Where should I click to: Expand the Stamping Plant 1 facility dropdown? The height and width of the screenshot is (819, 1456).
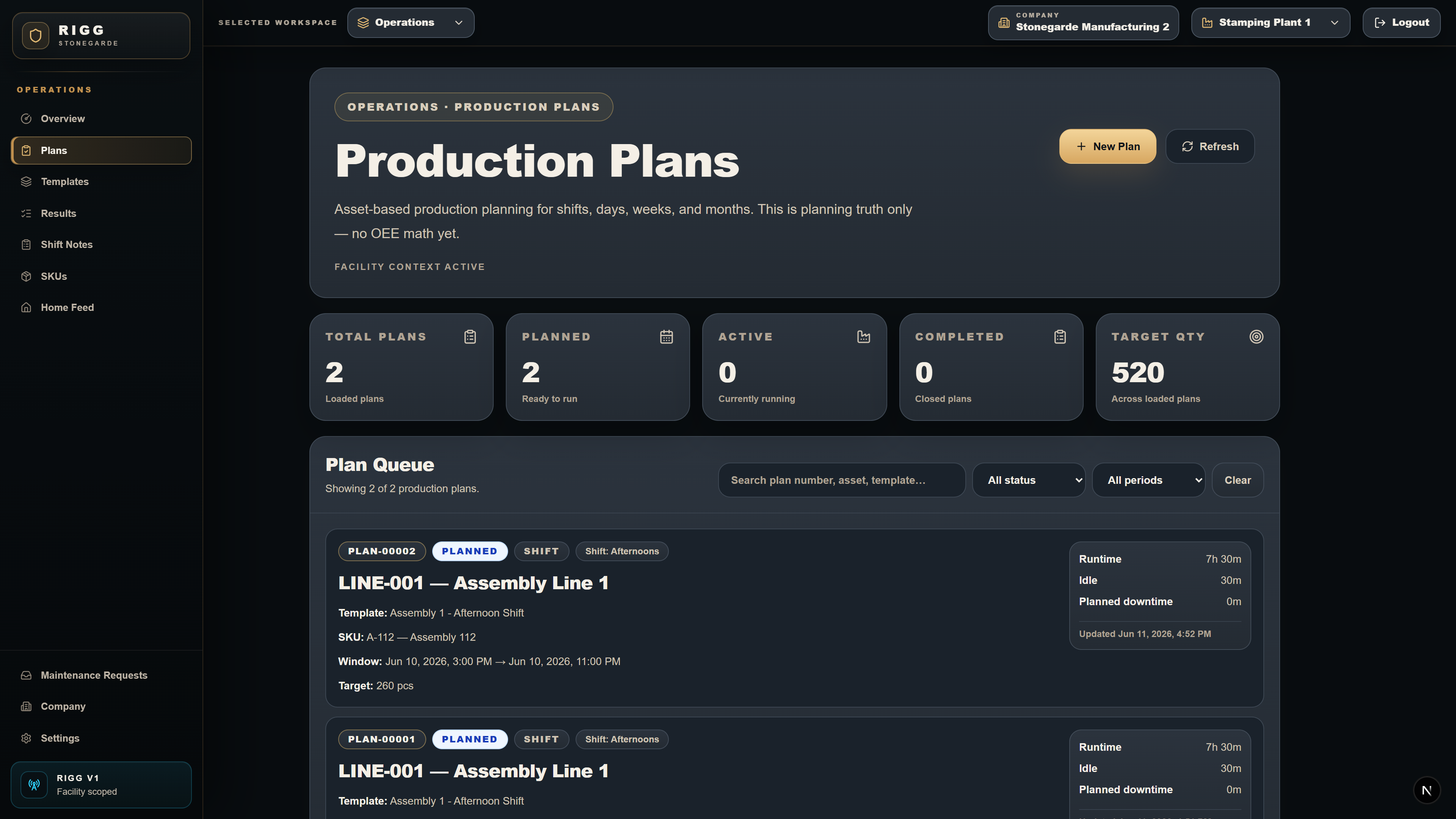tap(1271, 23)
